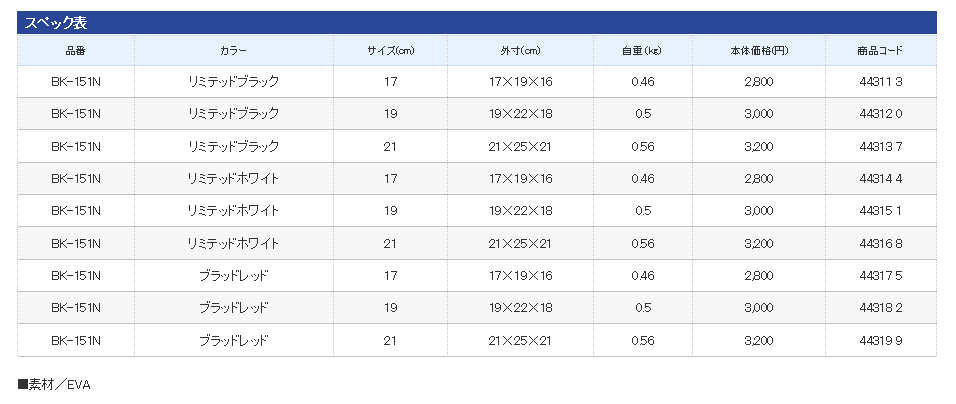Click first リミテッドホワイト color cell
This screenshot has width=956, height=404.
coord(233,179)
